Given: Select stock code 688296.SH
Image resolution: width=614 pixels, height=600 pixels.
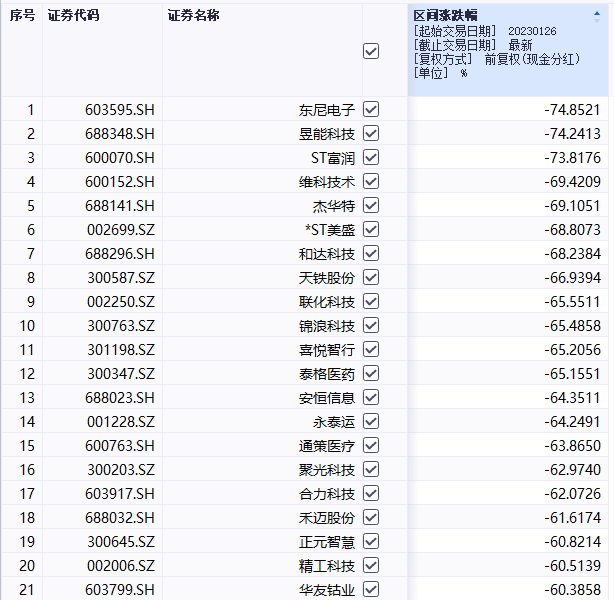Looking at the screenshot, I should pos(120,254).
